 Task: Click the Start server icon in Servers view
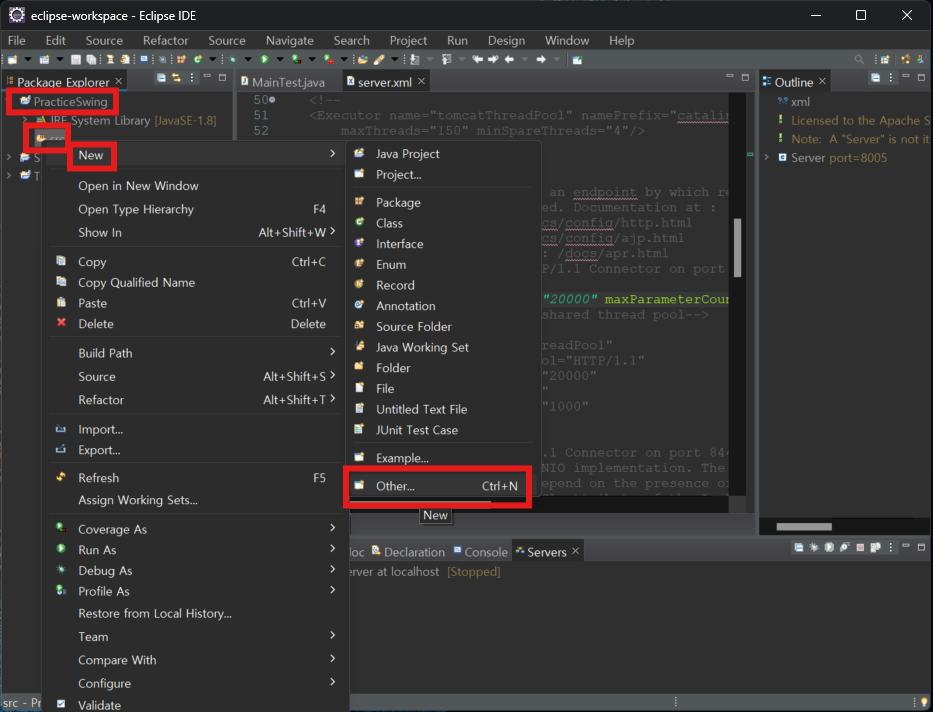point(829,547)
